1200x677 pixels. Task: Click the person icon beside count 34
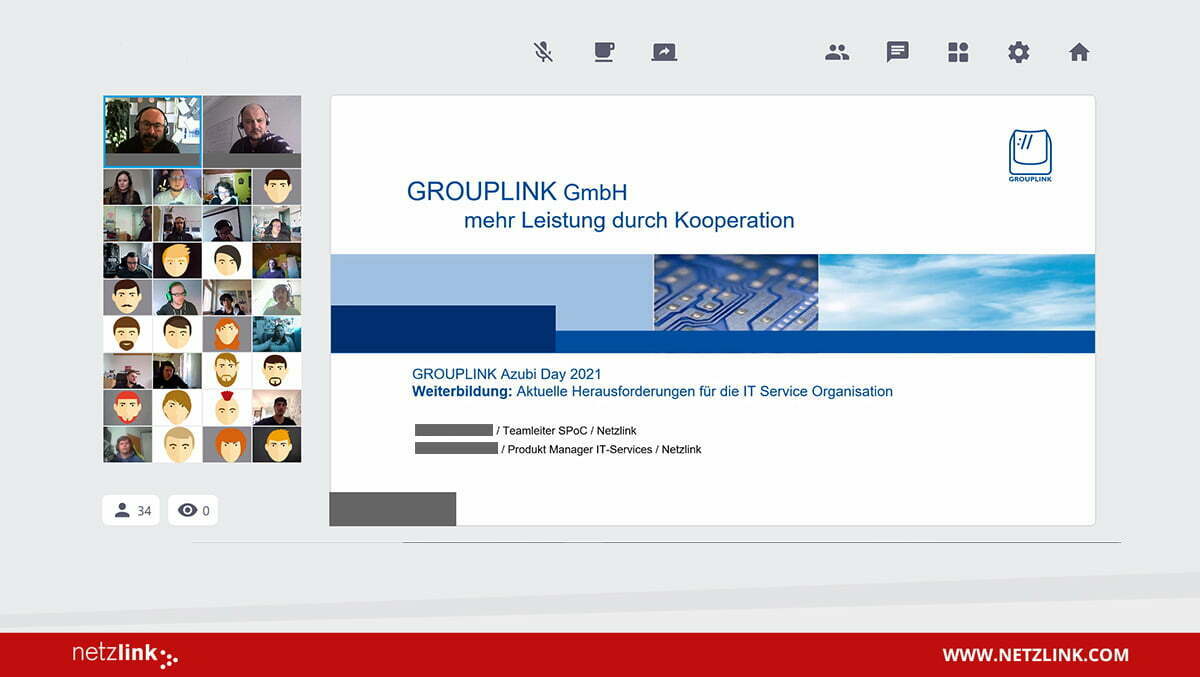(122, 510)
